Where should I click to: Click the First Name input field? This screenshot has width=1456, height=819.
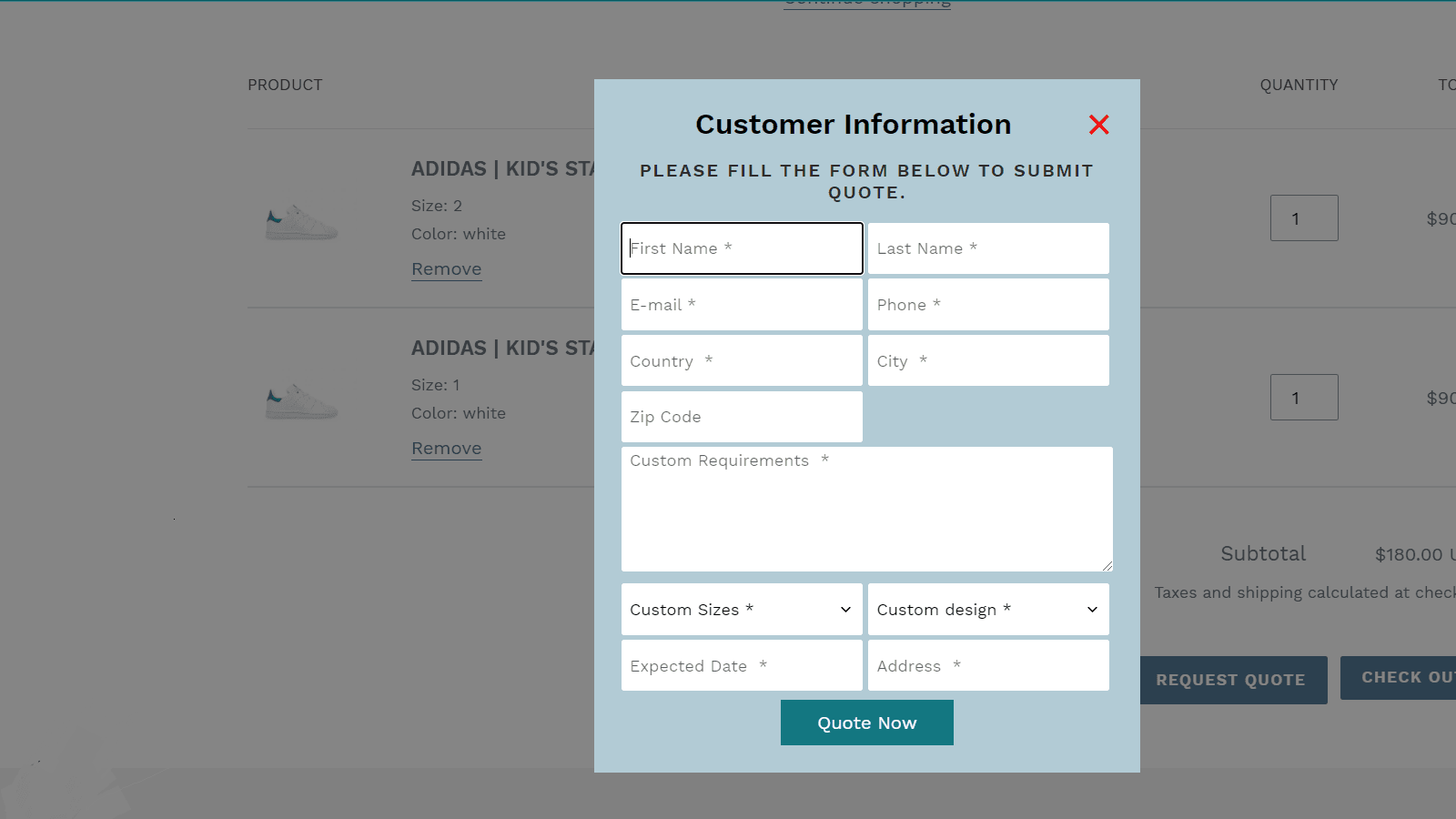pos(741,248)
